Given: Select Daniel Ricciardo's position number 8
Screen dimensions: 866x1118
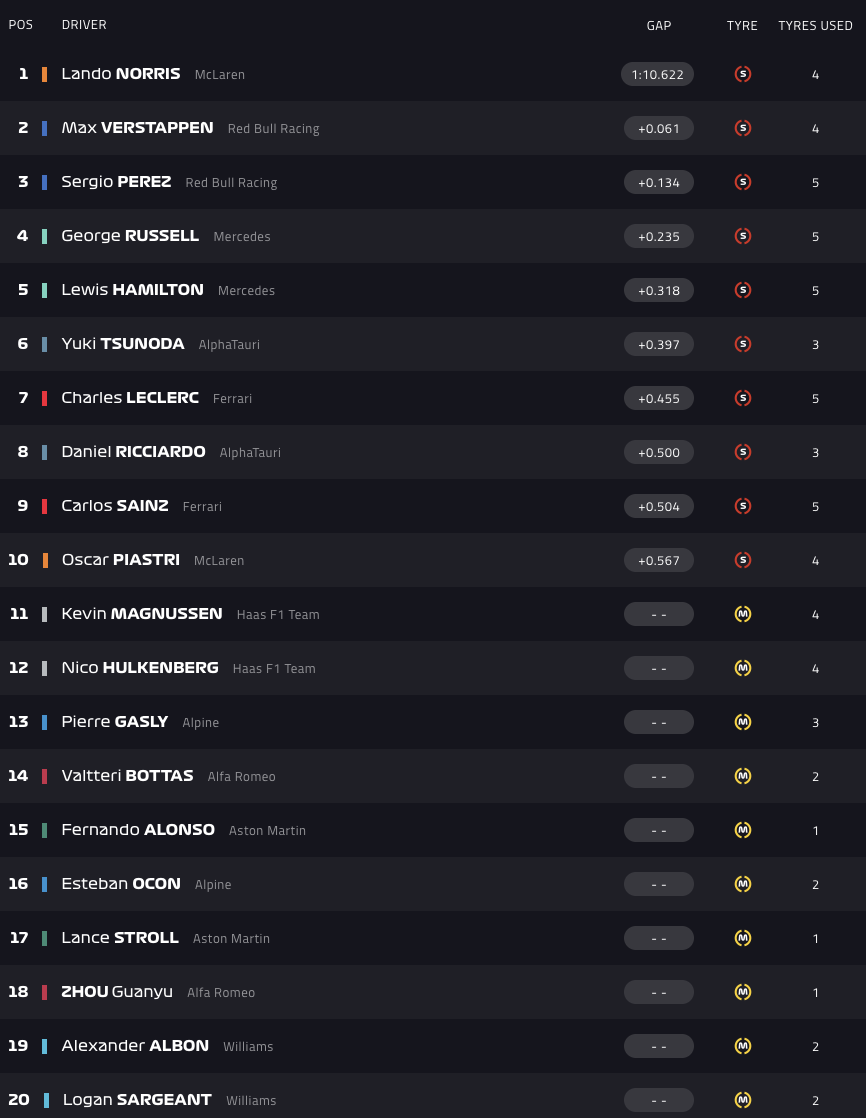Looking at the screenshot, I should coord(23,452).
